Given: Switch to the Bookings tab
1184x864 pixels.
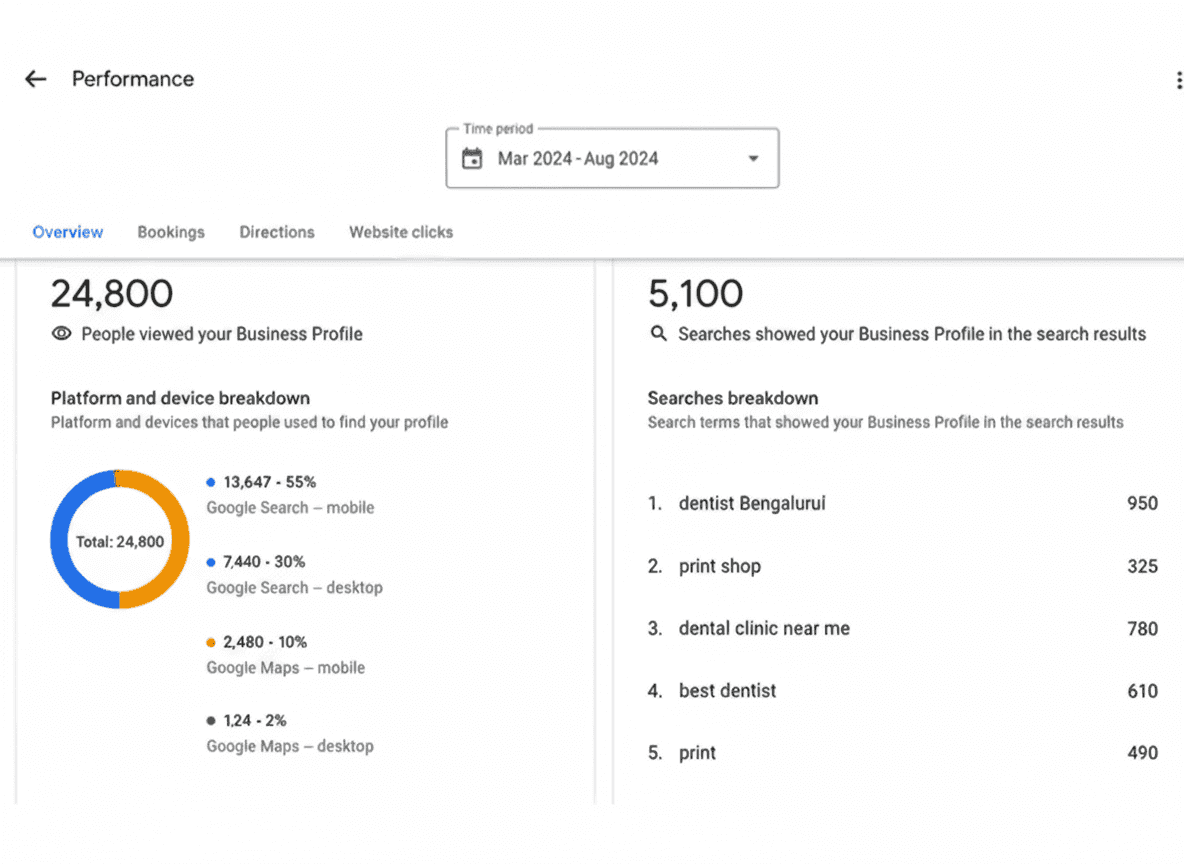Looking at the screenshot, I should coord(171,232).
